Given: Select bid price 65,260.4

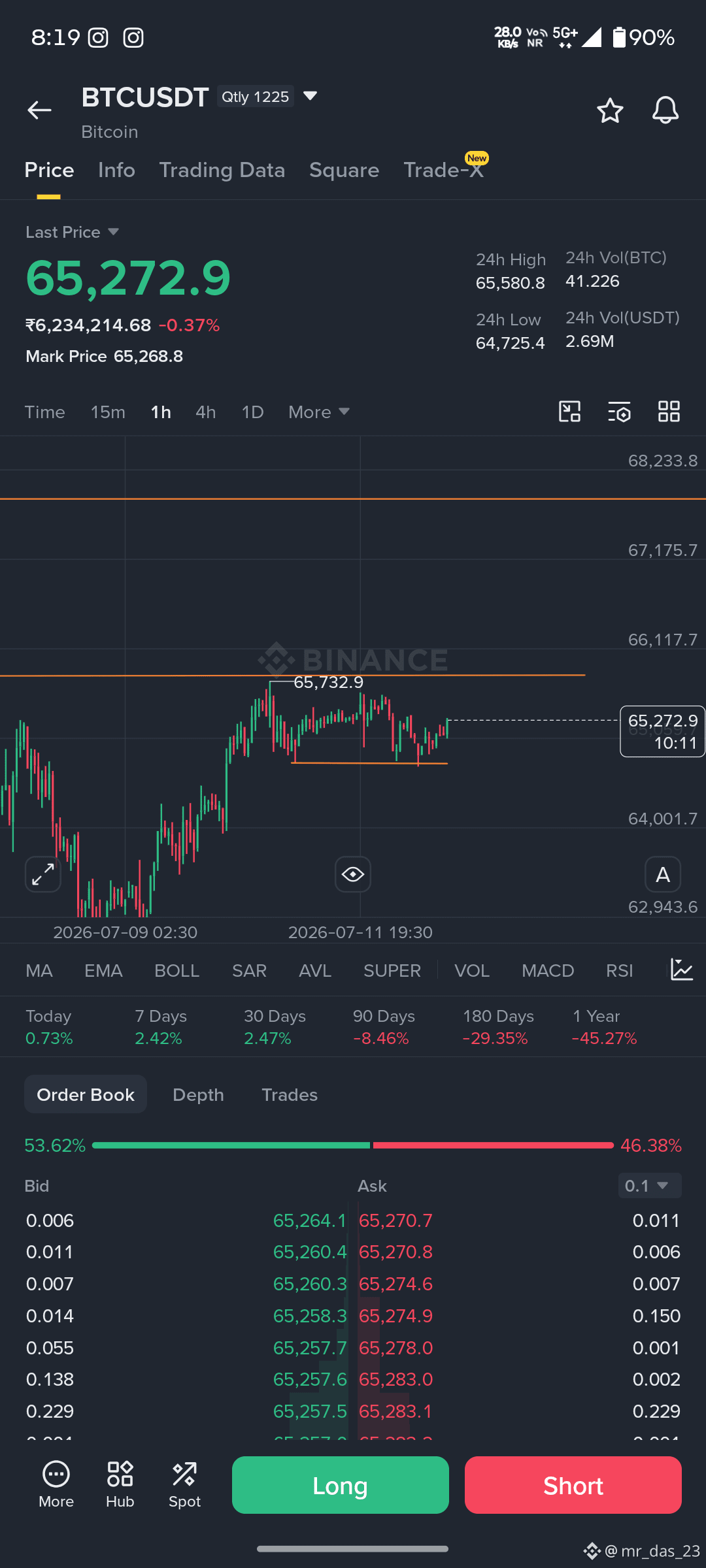Looking at the screenshot, I should pyautogui.click(x=309, y=1252).
